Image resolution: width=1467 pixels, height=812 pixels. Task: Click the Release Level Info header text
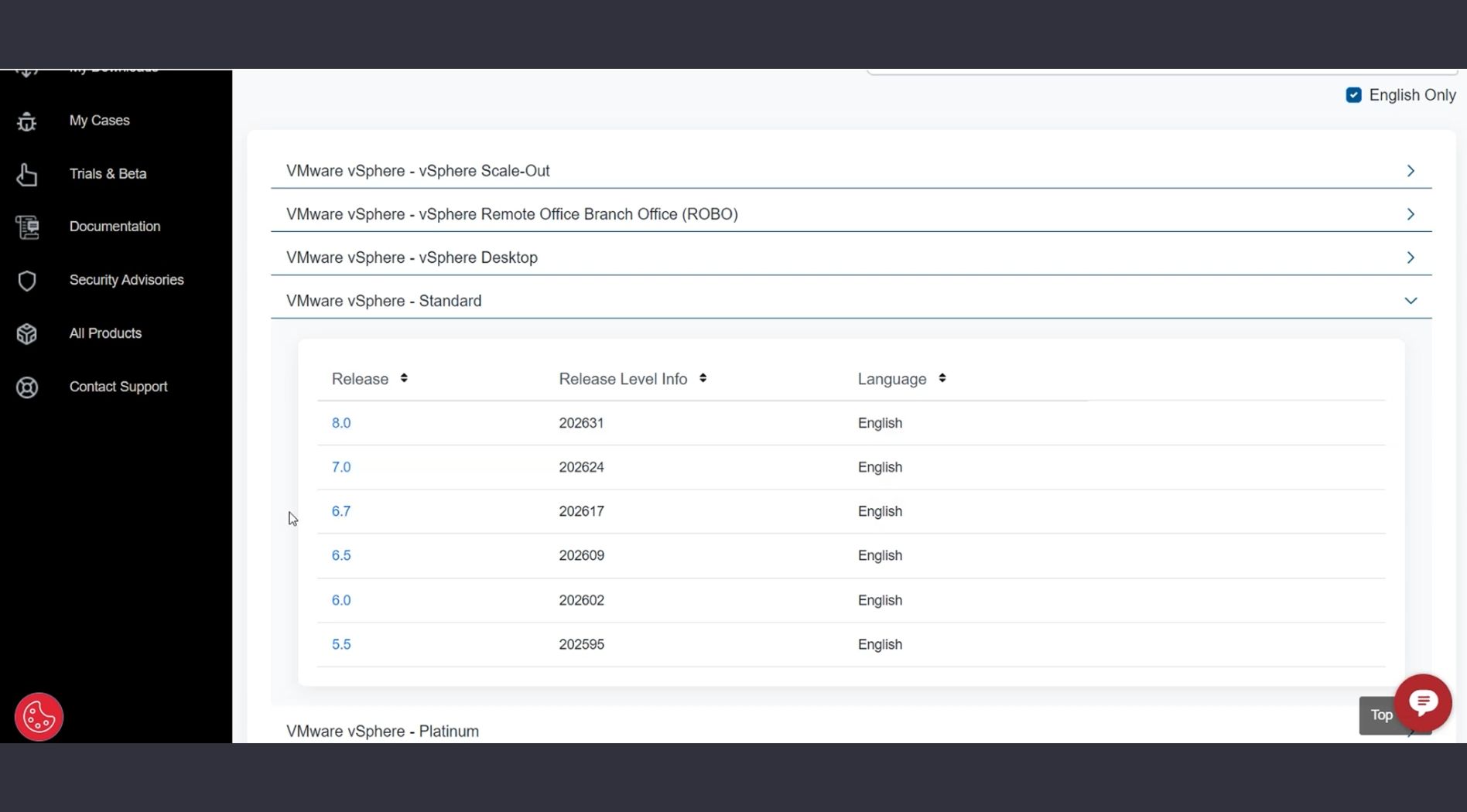(x=623, y=379)
